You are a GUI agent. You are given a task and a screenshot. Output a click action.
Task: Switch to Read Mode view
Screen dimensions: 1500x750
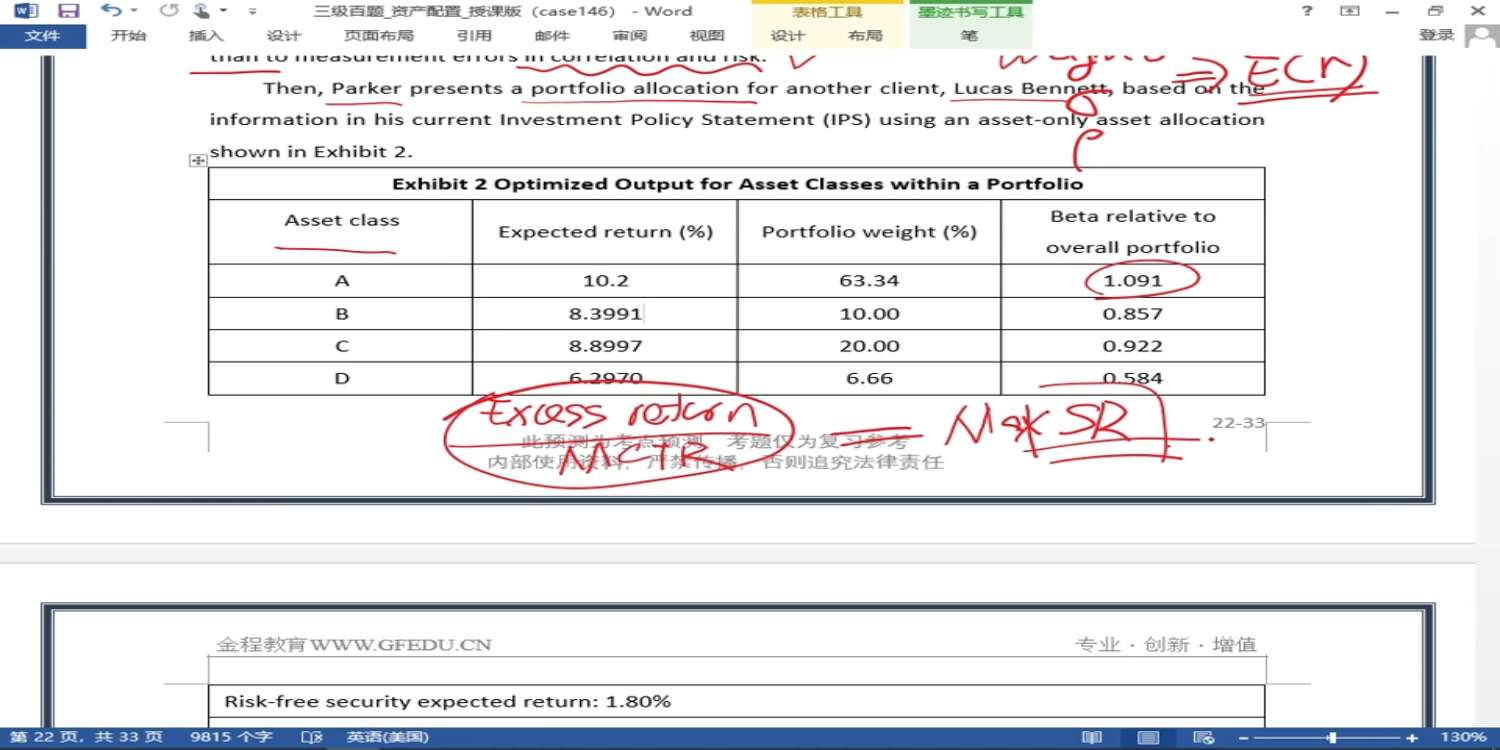point(1092,737)
